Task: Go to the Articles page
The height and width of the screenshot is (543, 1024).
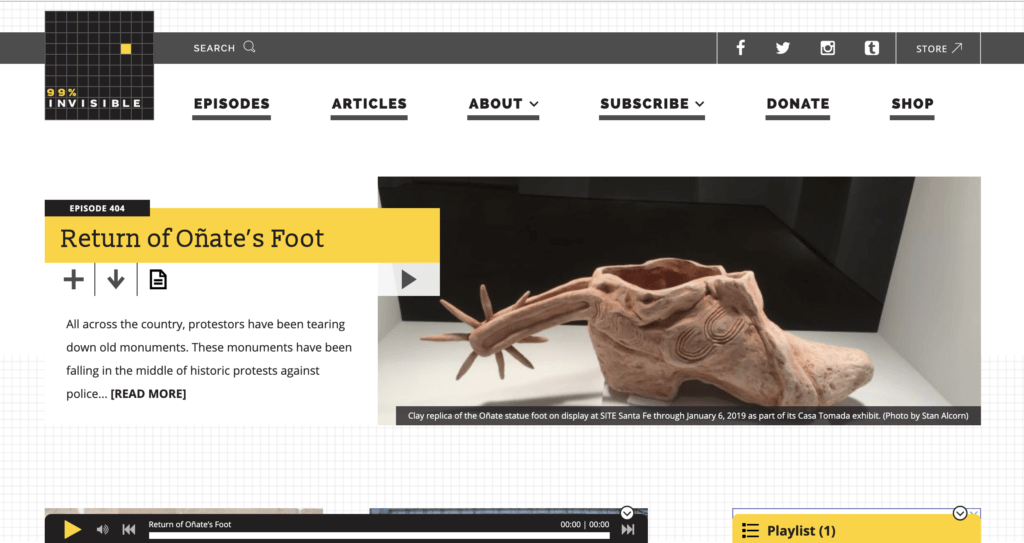Action: pyautogui.click(x=369, y=104)
